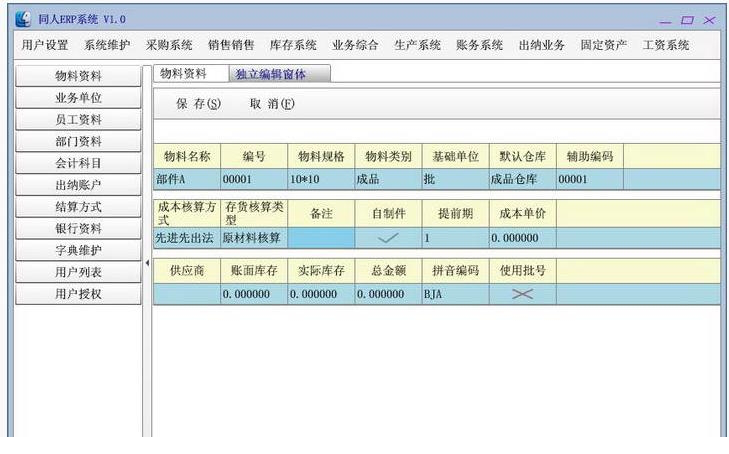Click the 成本单价 column header

tap(523, 214)
